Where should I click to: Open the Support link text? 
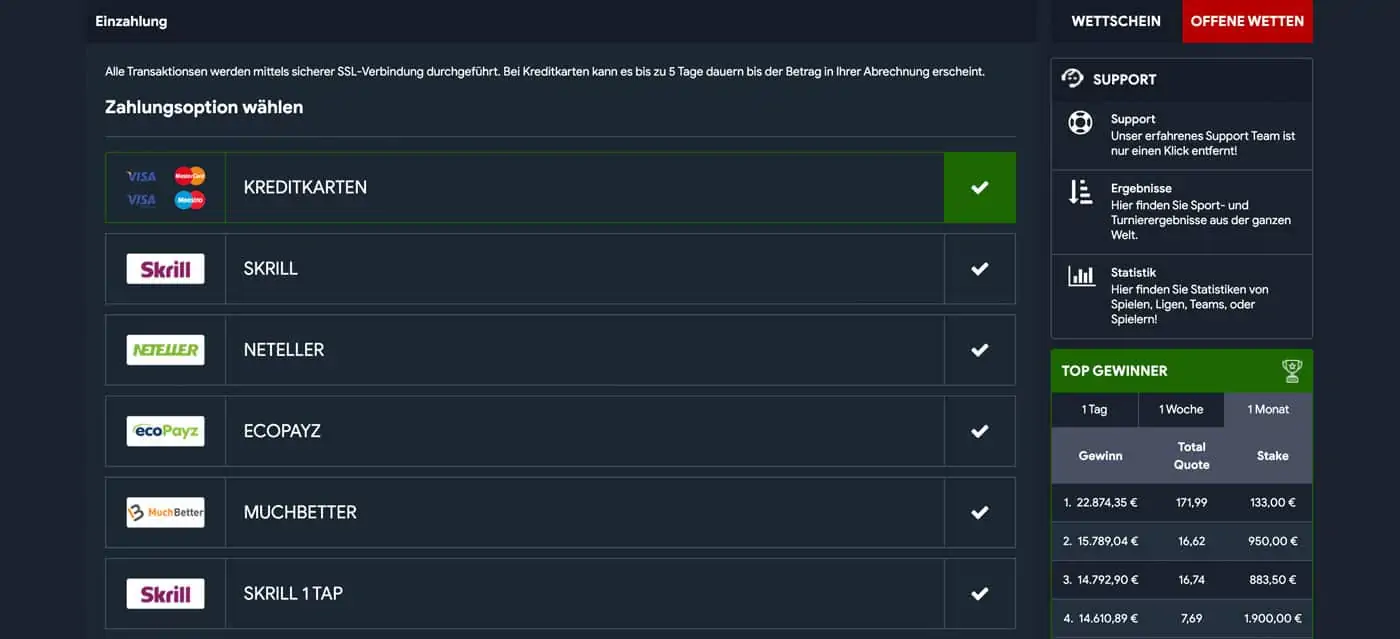click(1132, 119)
